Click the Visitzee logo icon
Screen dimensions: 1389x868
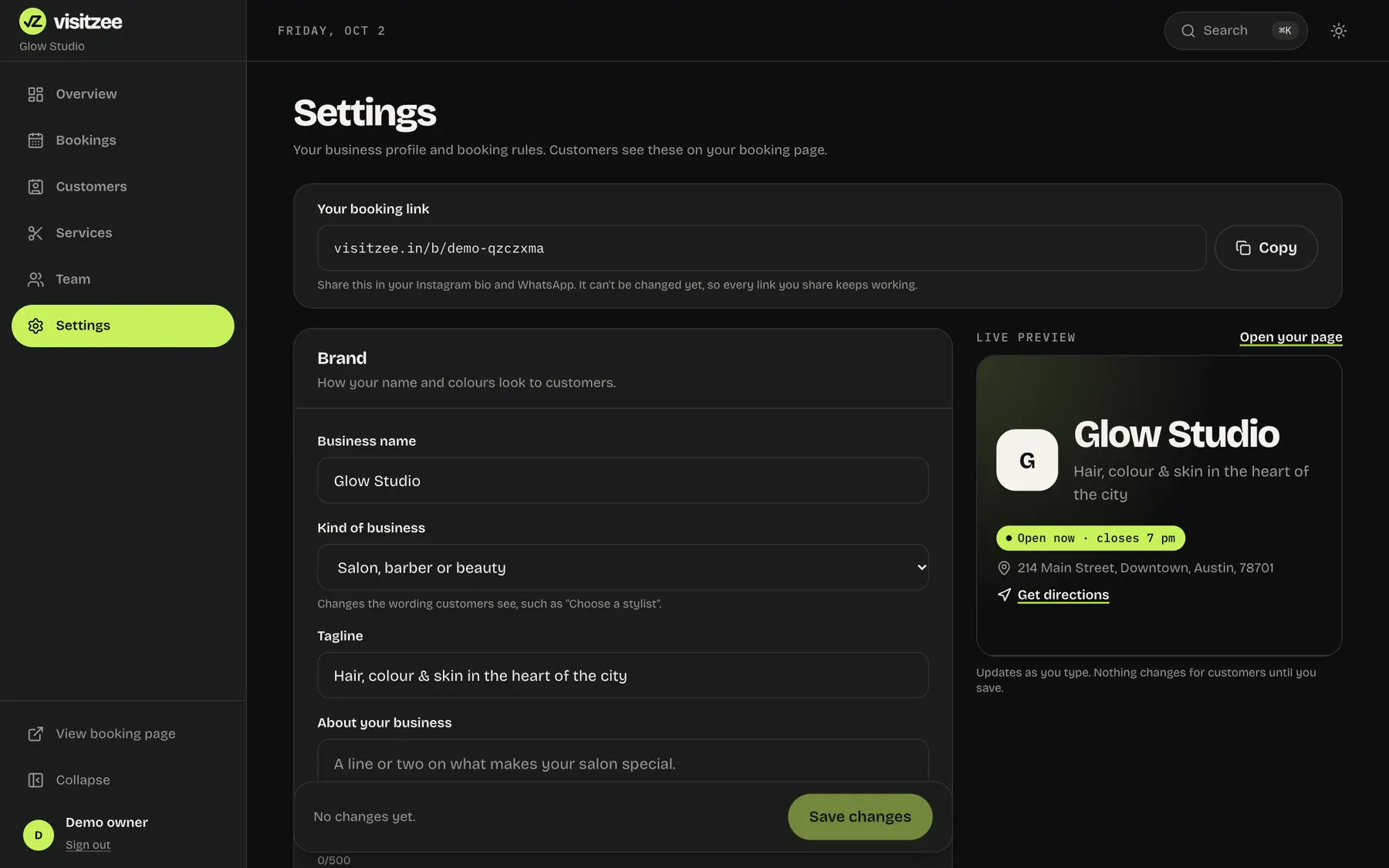32,22
